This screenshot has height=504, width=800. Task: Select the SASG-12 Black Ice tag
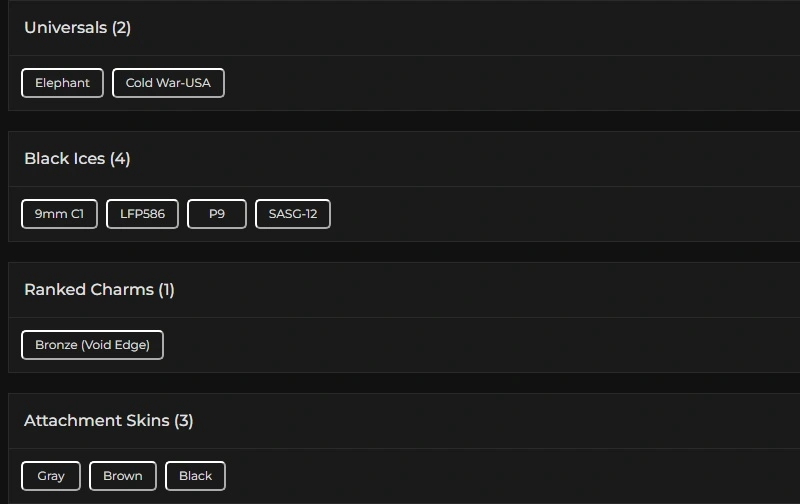click(x=292, y=214)
